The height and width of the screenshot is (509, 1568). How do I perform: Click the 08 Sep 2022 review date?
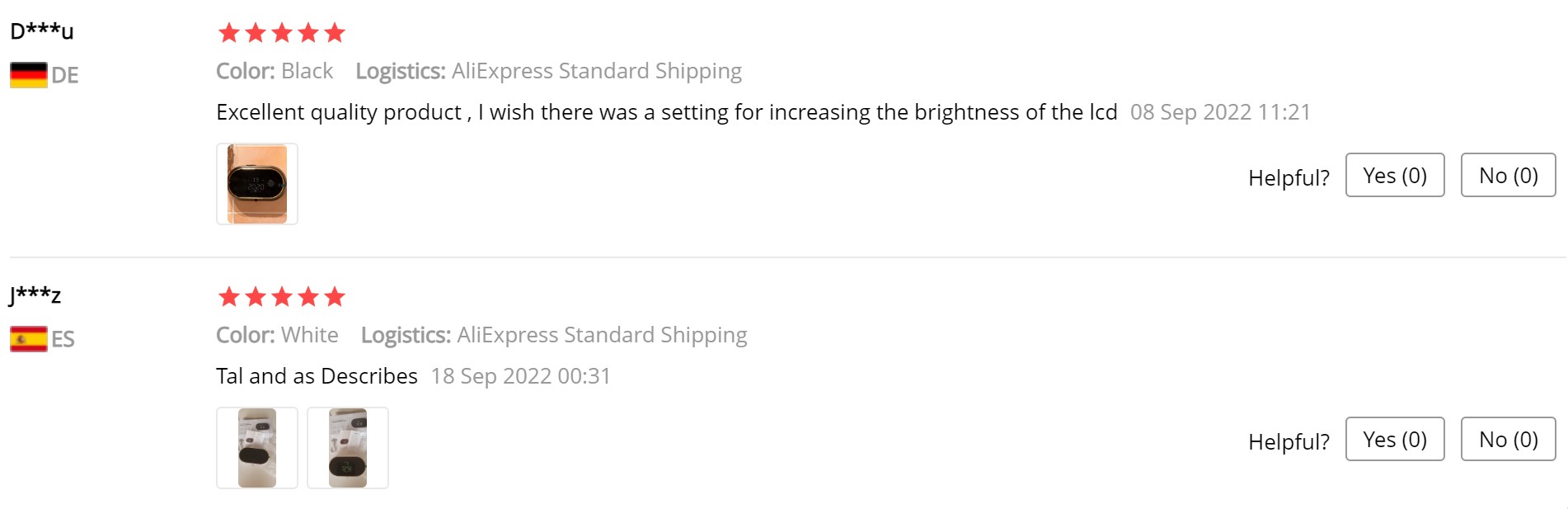point(1220,112)
